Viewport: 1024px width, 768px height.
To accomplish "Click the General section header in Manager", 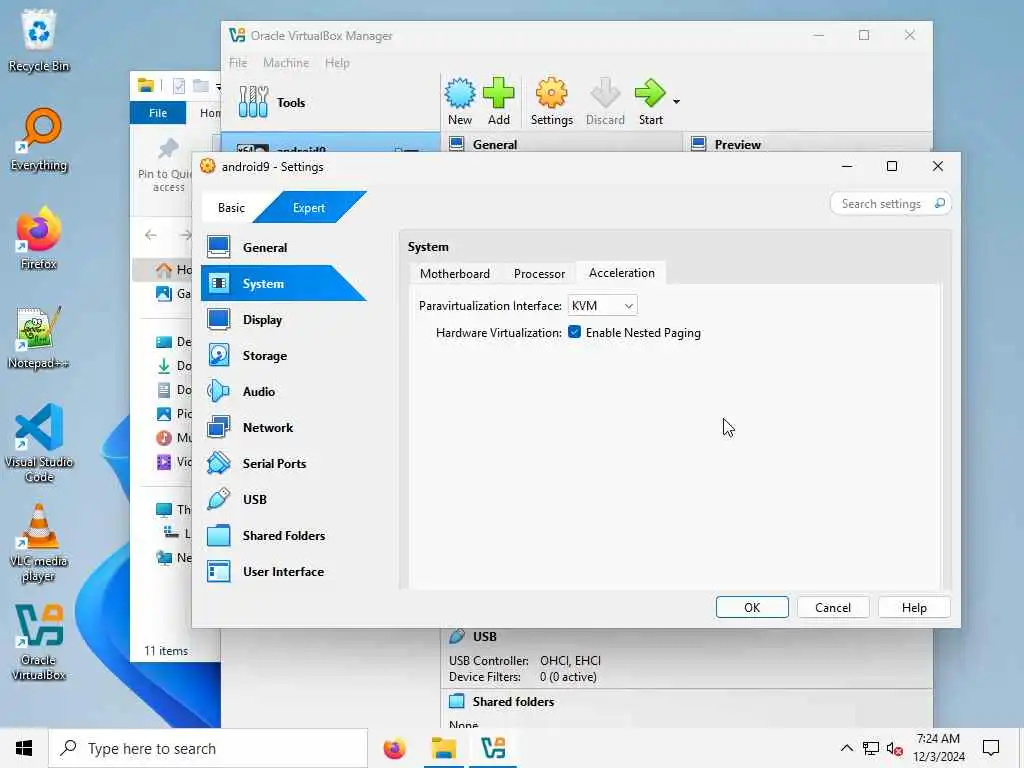I will [494, 144].
